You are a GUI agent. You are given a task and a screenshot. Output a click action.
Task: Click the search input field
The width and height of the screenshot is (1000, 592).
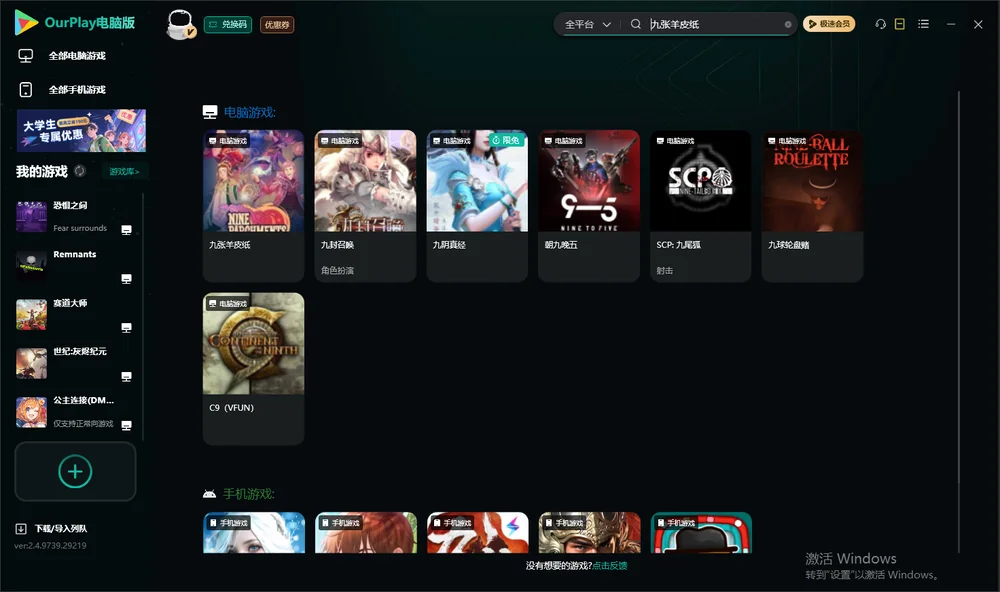[714, 24]
